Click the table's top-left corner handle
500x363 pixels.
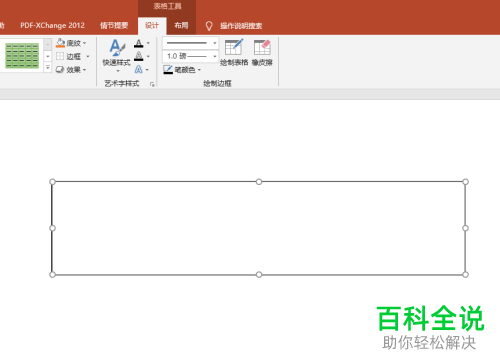52,182
